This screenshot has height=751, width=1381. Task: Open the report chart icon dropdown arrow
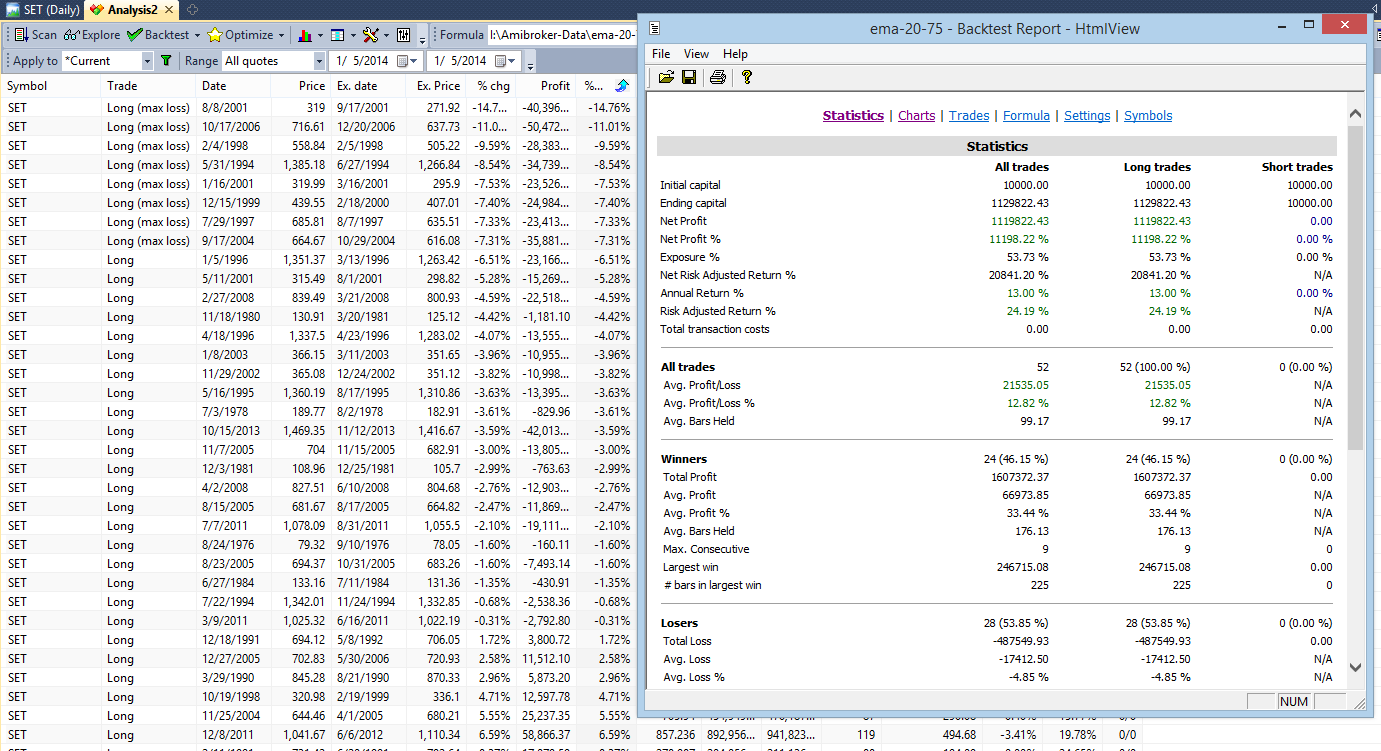point(320,35)
